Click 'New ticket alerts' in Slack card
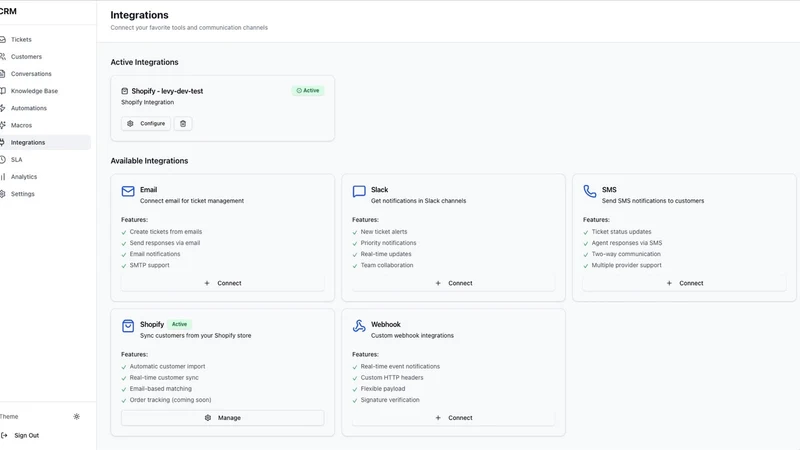Image resolution: width=800 pixels, height=450 pixels. [x=384, y=232]
